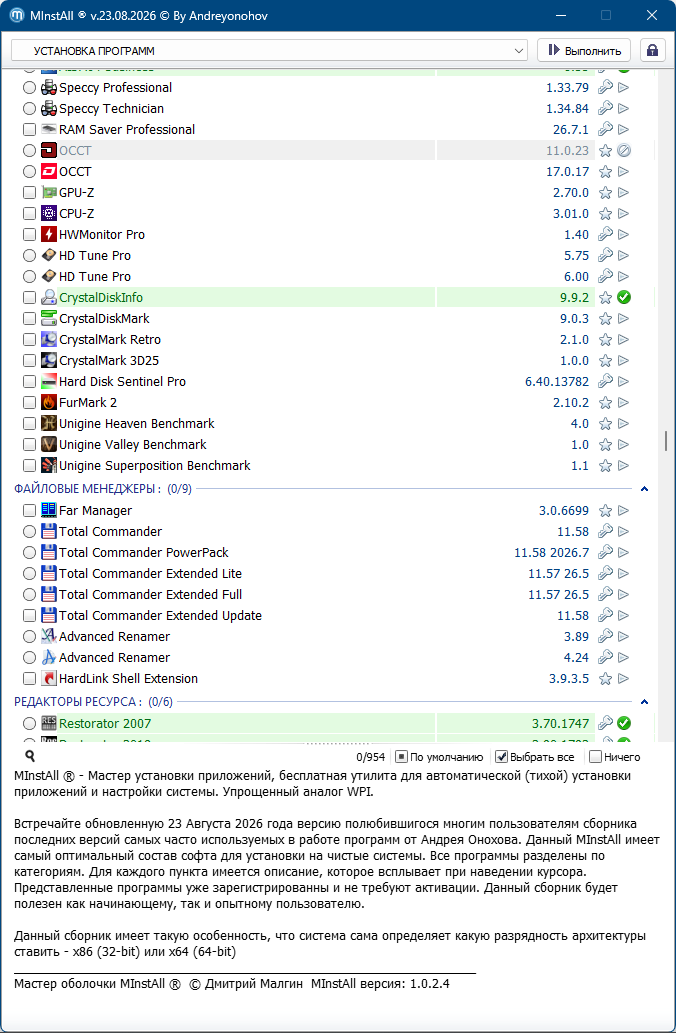Open the 'УСТАНОВКА ПРОГРАММ' dropdown

tap(269, 51)
